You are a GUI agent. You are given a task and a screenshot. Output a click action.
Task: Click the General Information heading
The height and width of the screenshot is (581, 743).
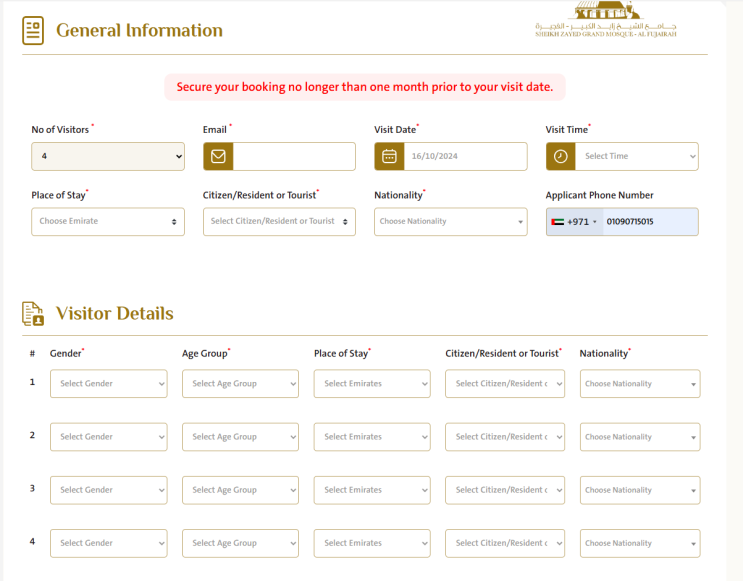pos(139,30)
